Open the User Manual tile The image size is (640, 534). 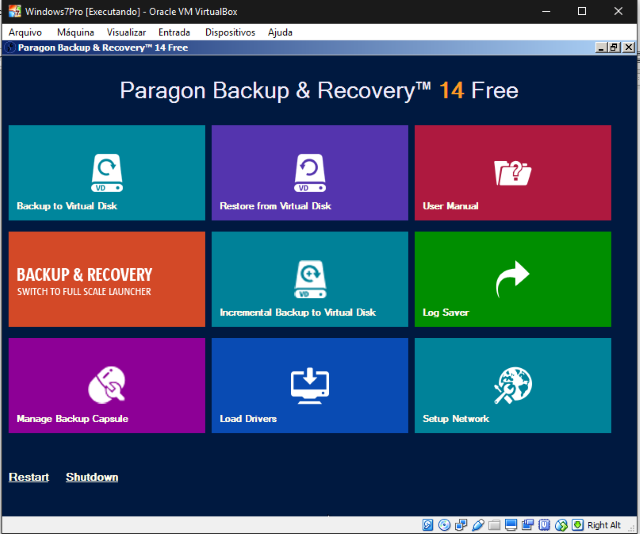tap(513, 173)
